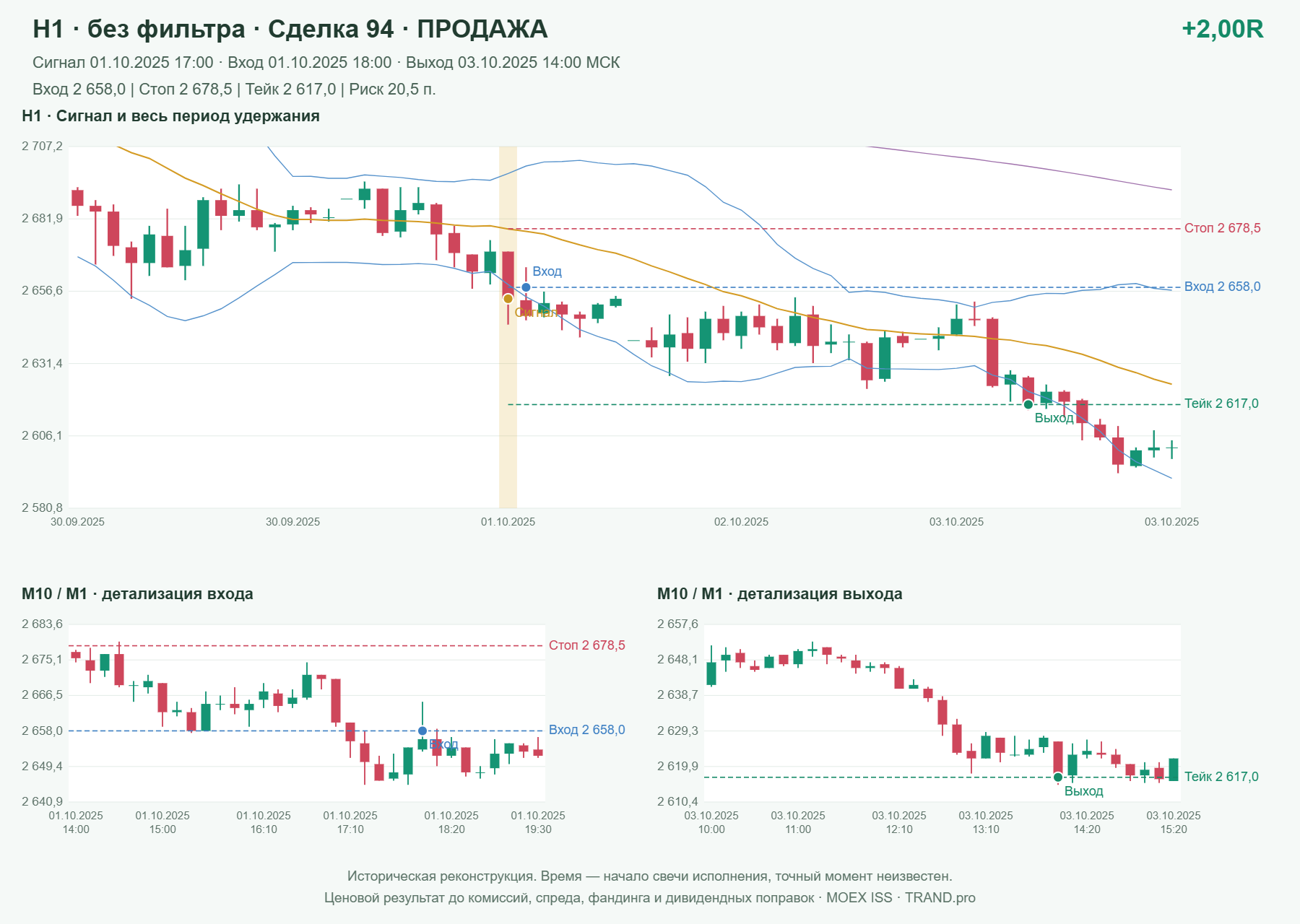The image size is (1300, 924).
Task: Click 'Тейк 2 617,0' label in exit detail chart
Action: 1221,777
